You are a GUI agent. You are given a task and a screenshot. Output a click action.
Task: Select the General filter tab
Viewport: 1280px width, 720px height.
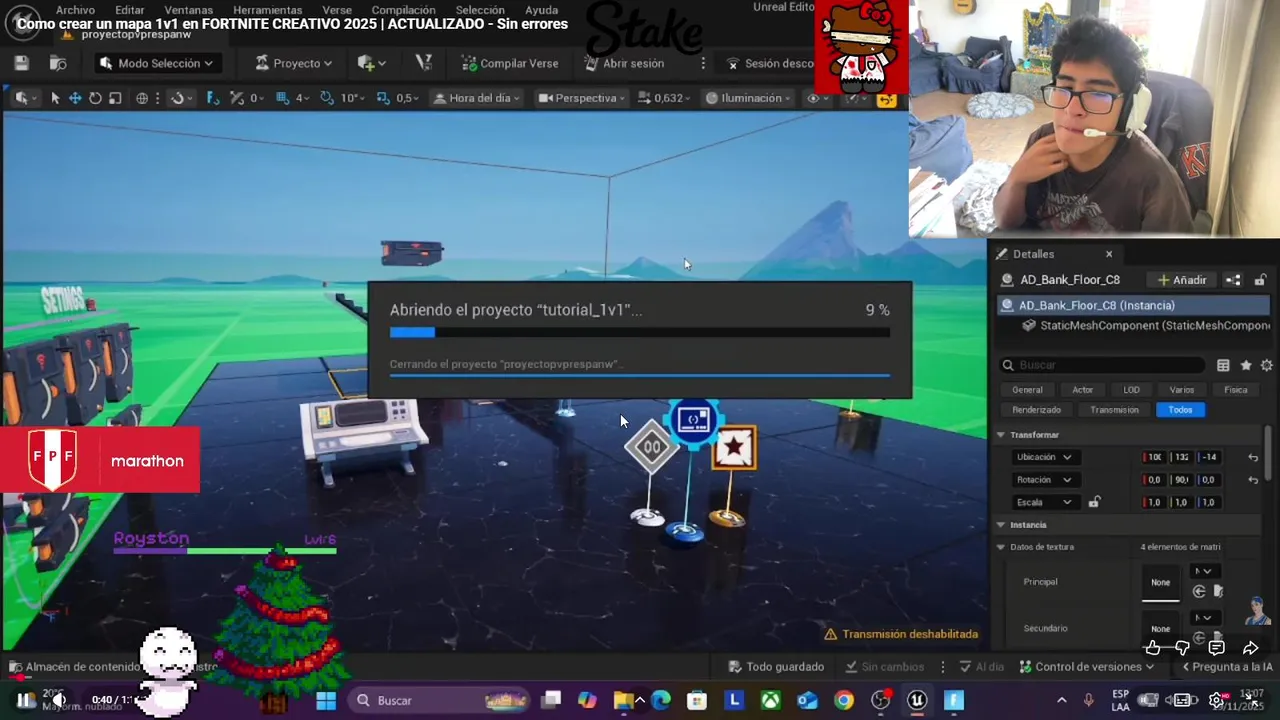point(1027,390)
